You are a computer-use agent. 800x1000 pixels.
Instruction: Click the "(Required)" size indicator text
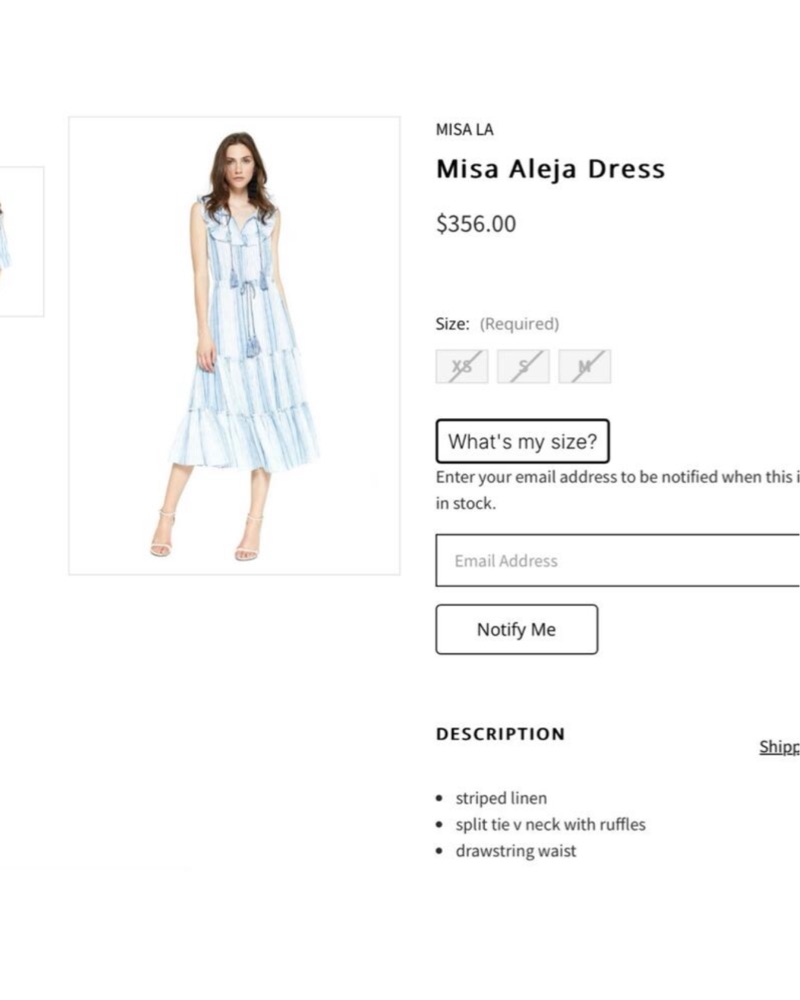[519, 324]
